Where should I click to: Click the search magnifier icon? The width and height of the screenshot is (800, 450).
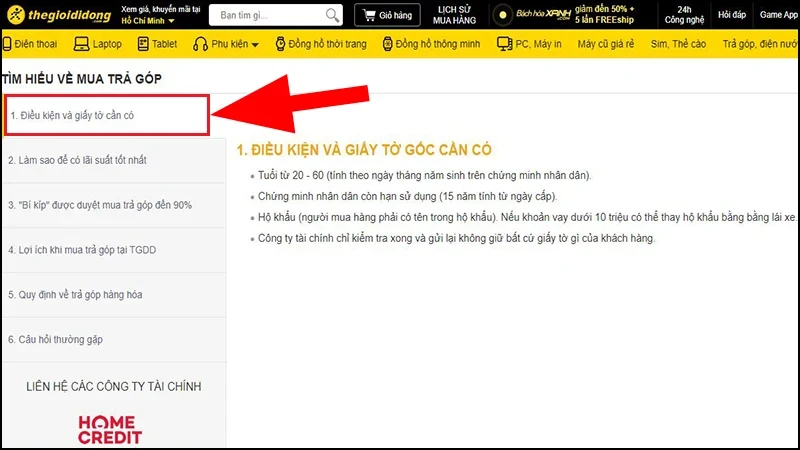pos(332,16)
